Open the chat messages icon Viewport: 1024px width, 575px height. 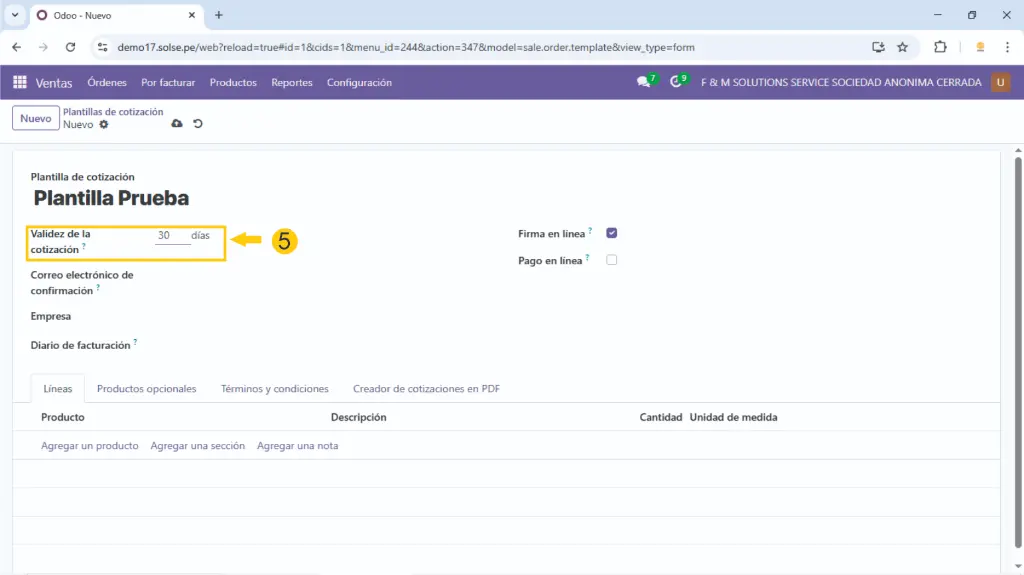click(644, 82)
